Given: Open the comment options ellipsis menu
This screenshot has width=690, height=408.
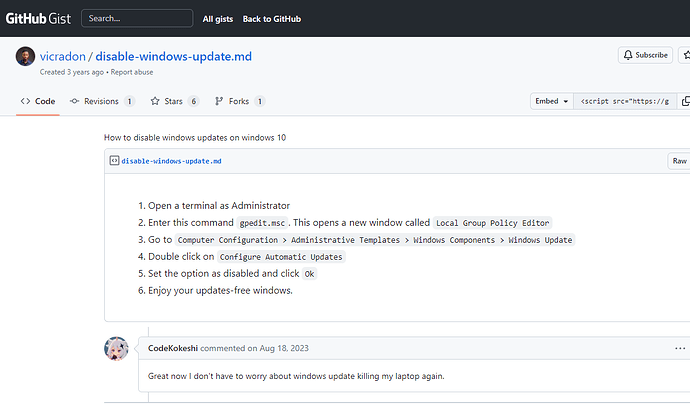Looking at the screenshot, I should coord(680,348).
